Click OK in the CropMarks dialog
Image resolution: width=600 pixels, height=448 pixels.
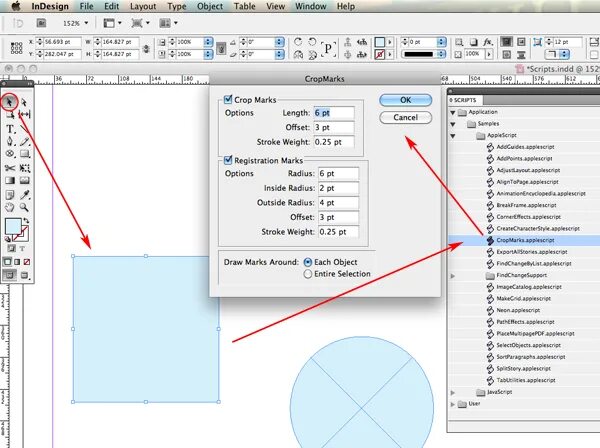tap(406, 100)
